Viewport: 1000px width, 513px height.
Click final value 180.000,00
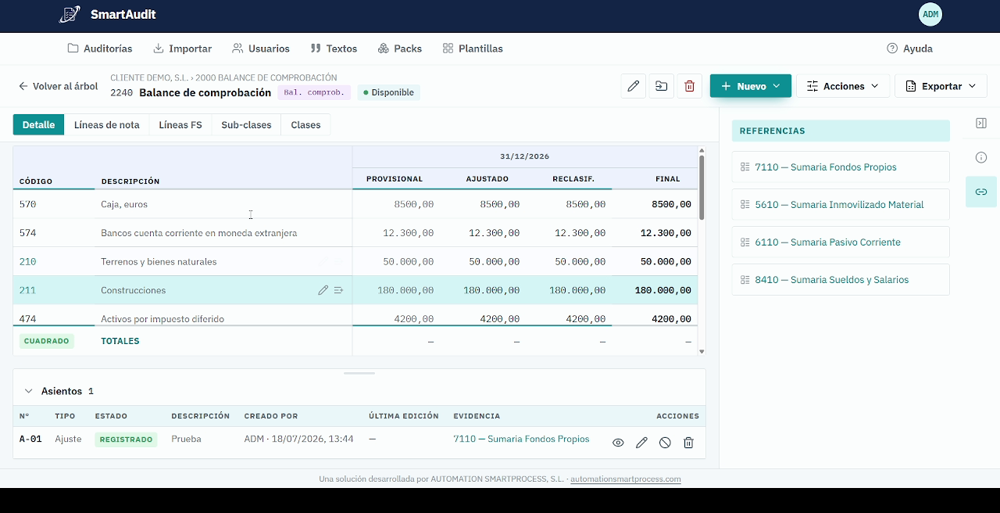coord(663,290)
